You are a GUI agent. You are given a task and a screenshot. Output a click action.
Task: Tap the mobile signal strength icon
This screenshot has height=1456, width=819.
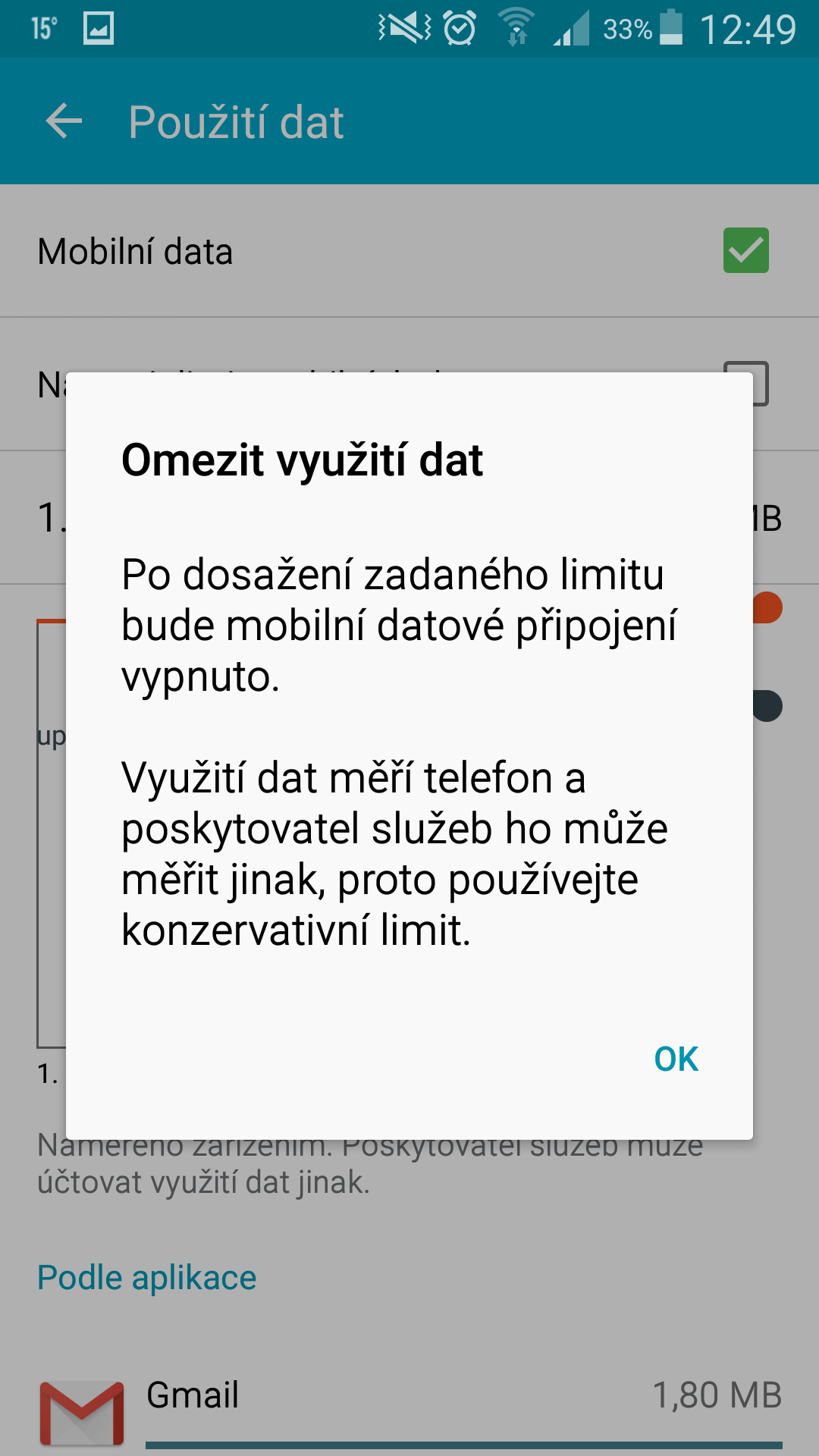(x=572, y=29)
